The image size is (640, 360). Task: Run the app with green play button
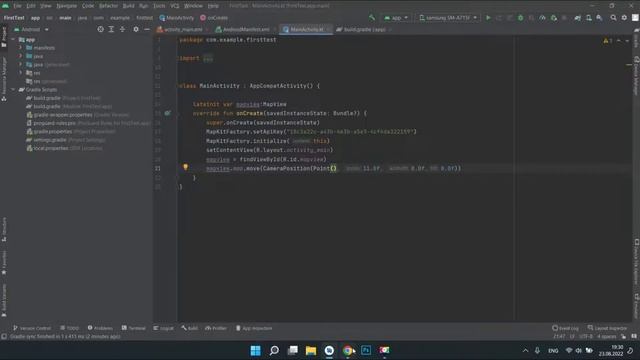pos(488,18)
